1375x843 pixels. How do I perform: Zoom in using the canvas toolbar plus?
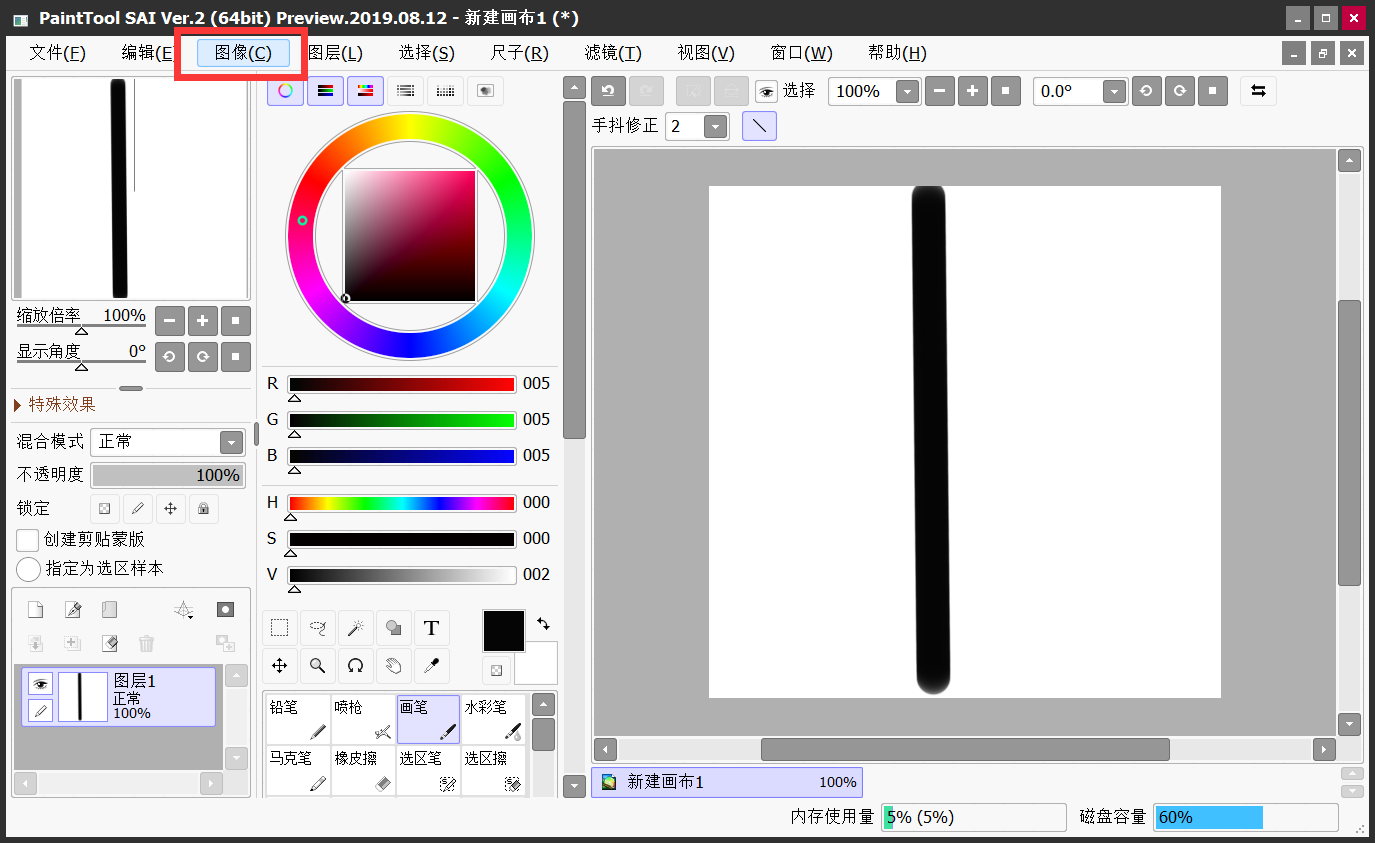point(973,91)
